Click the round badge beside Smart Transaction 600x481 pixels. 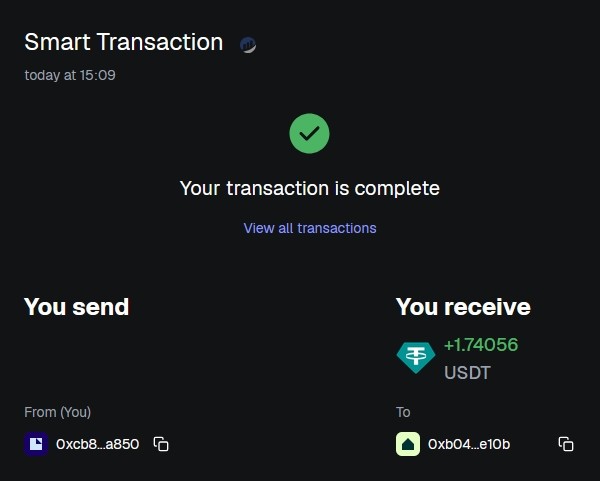(x=248, y=45)
